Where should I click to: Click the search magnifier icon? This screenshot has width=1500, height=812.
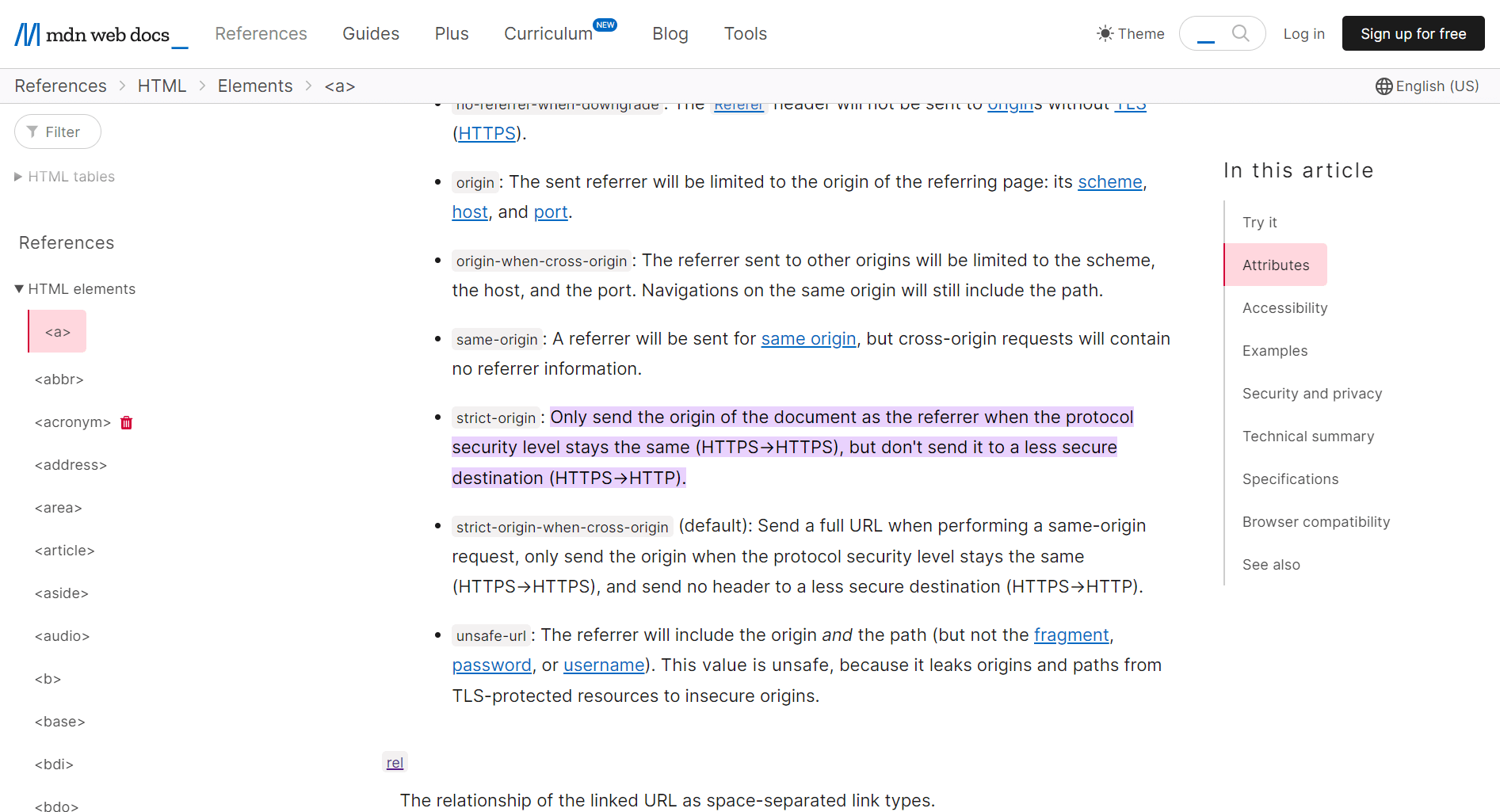pos(1241,33)
